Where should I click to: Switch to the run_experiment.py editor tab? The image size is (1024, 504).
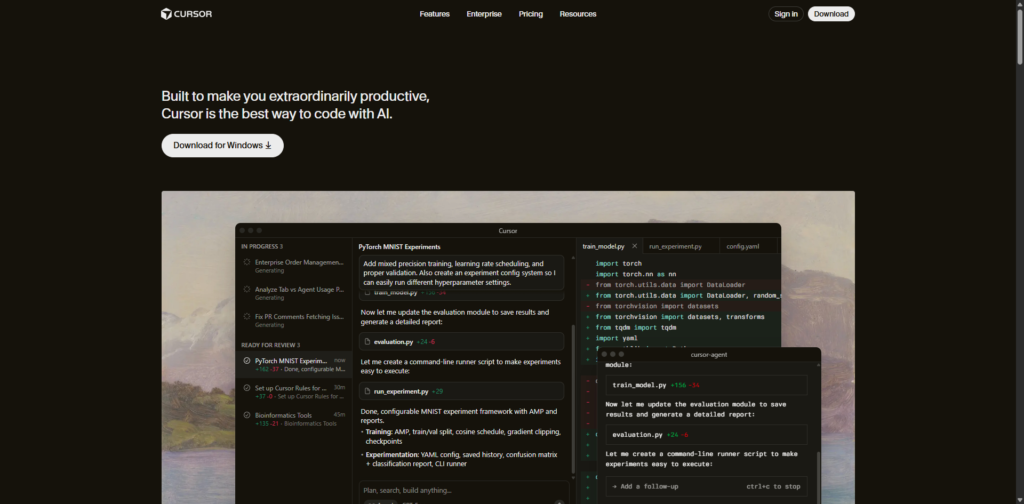click(x=675, y=246)
